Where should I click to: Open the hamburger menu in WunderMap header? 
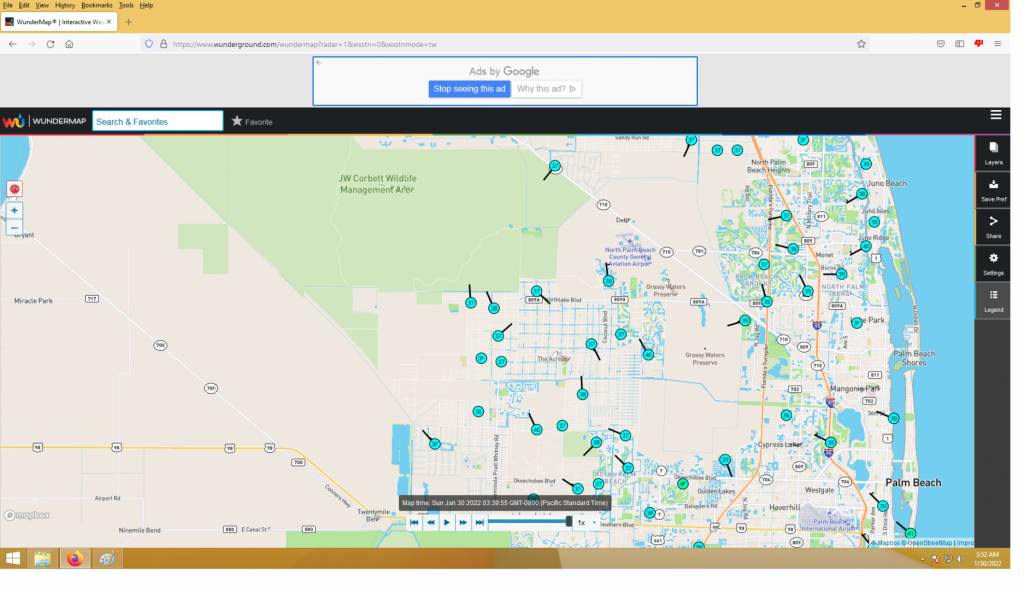995,115
